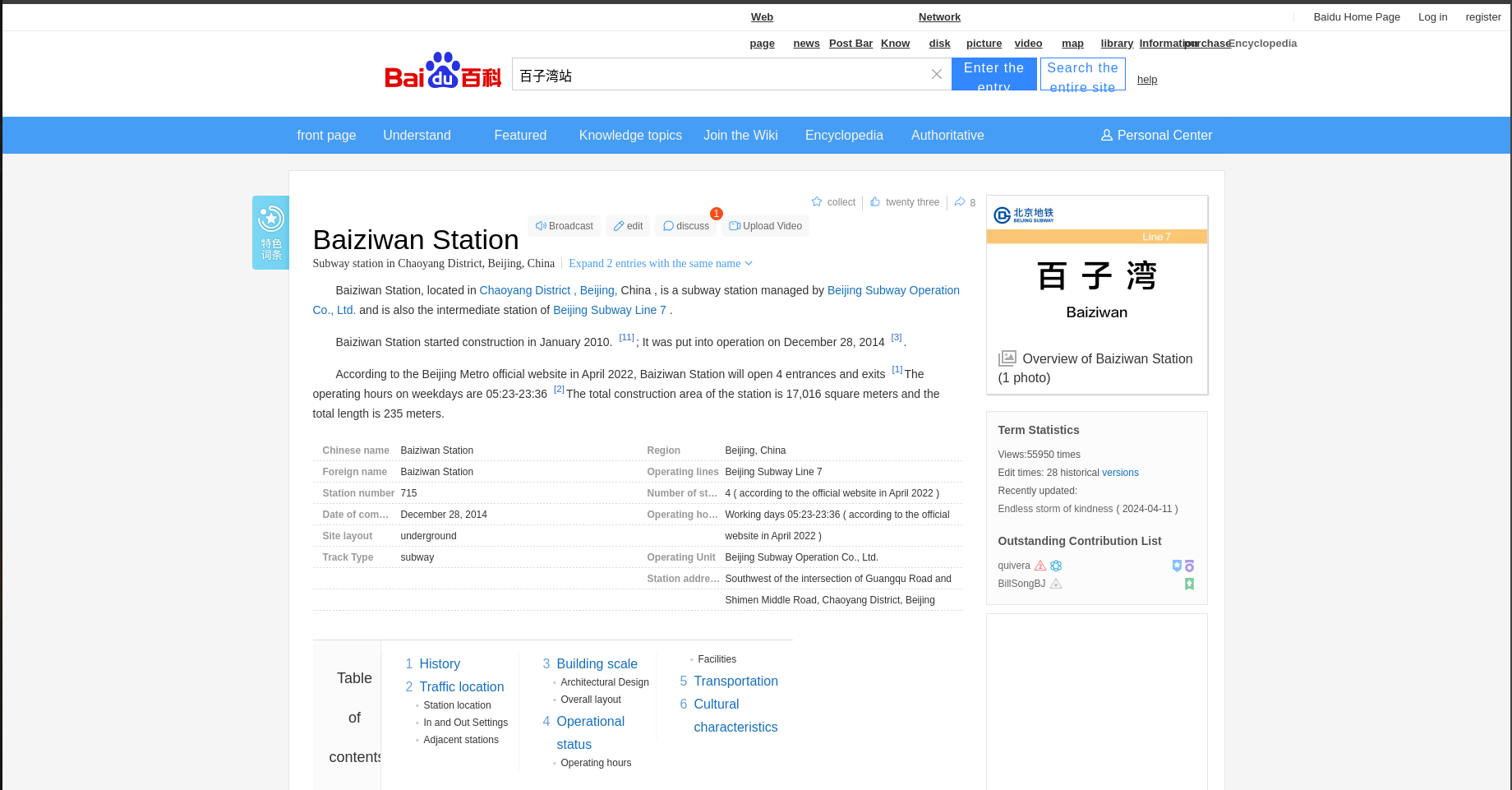Click the thumbs-up like icon
The width and height of the screenshot is (1512, 790).
click(x=875, y=201)
